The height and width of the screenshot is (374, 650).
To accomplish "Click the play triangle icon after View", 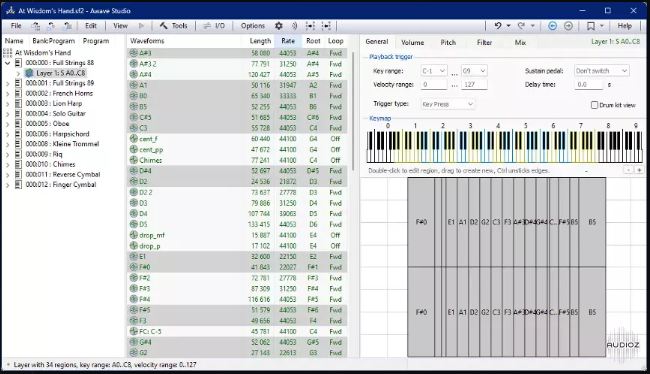I will click(x=141, y=26).
